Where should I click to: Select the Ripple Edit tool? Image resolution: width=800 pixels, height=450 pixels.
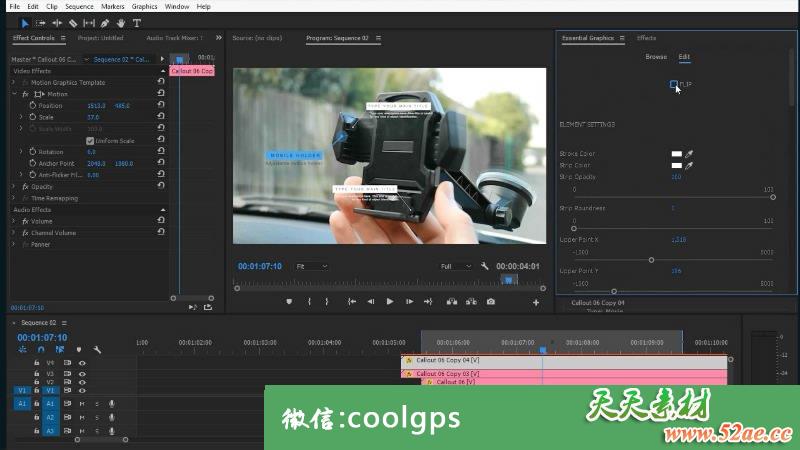57,23
